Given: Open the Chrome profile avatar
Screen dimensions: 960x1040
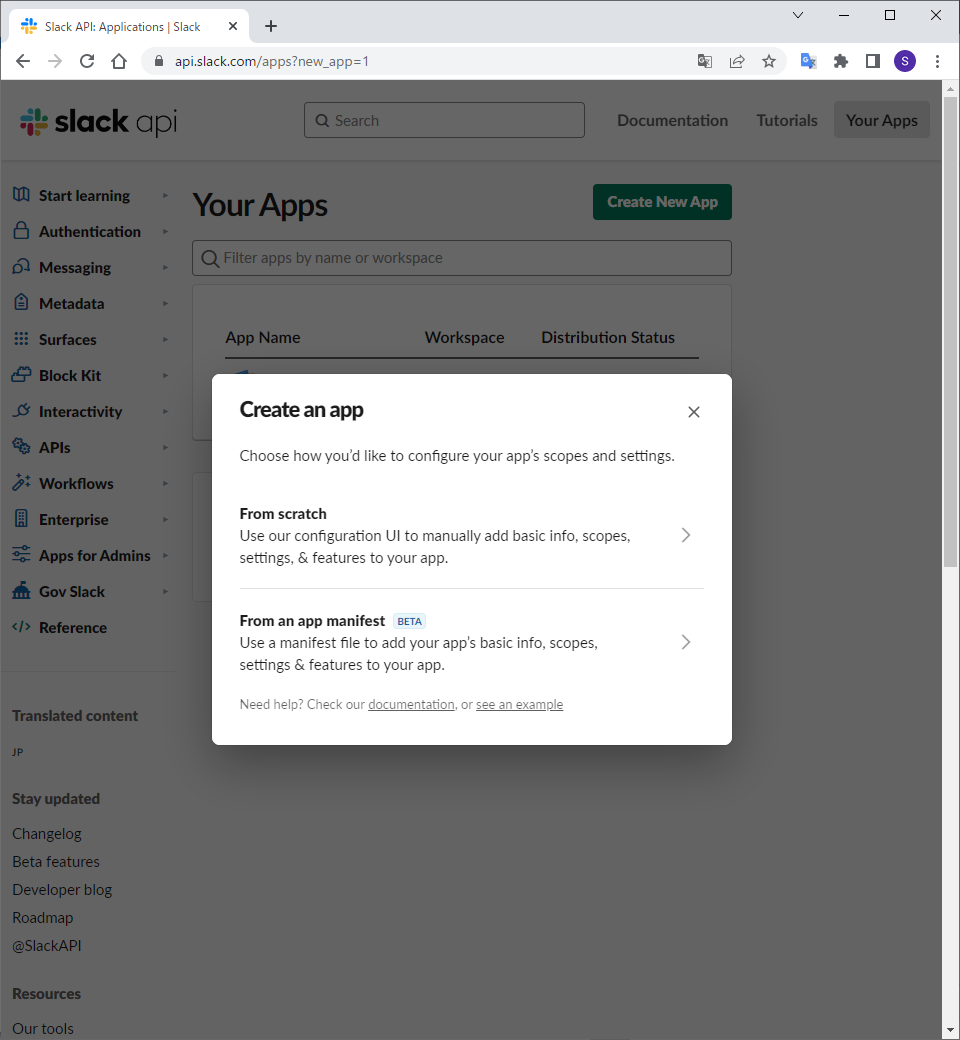Looking at the screenshot, I should point(905,61).
